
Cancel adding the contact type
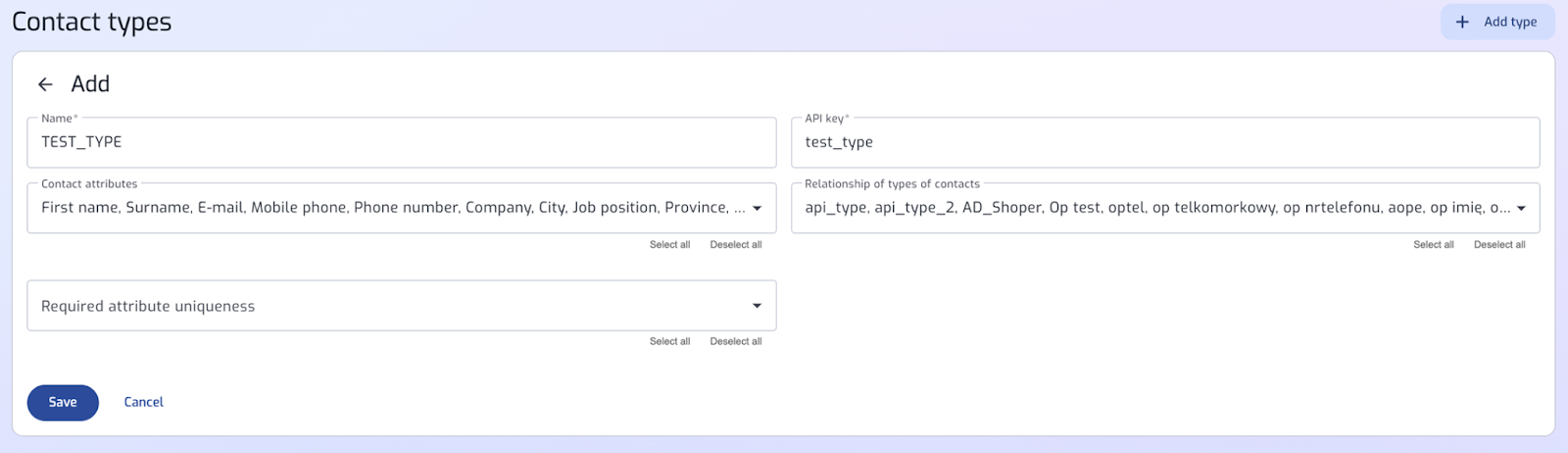(143, 402)
